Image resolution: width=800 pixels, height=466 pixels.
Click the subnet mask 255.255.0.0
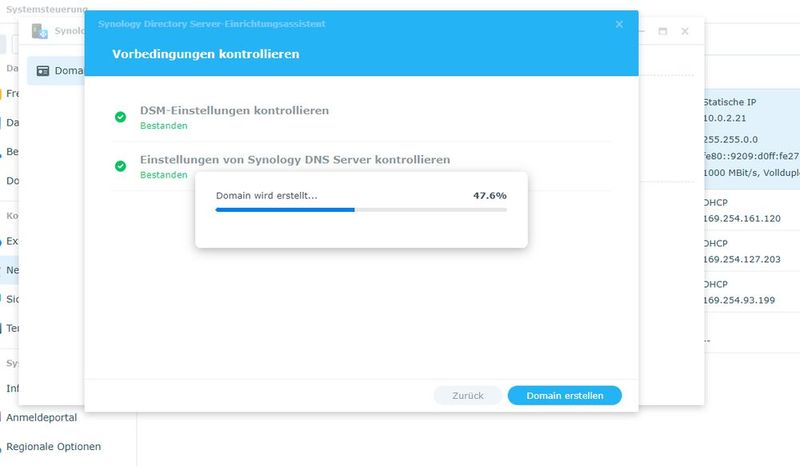(x=730, y=139)
